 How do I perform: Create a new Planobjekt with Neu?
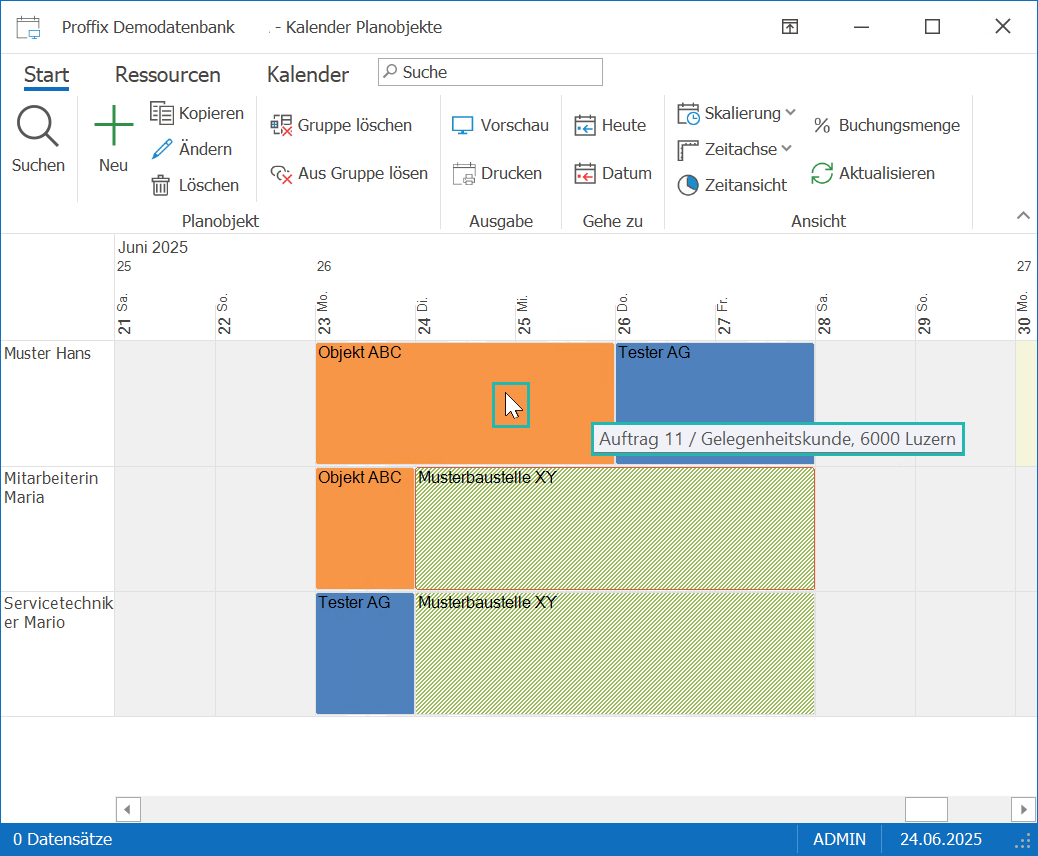(x=113, y=139)
